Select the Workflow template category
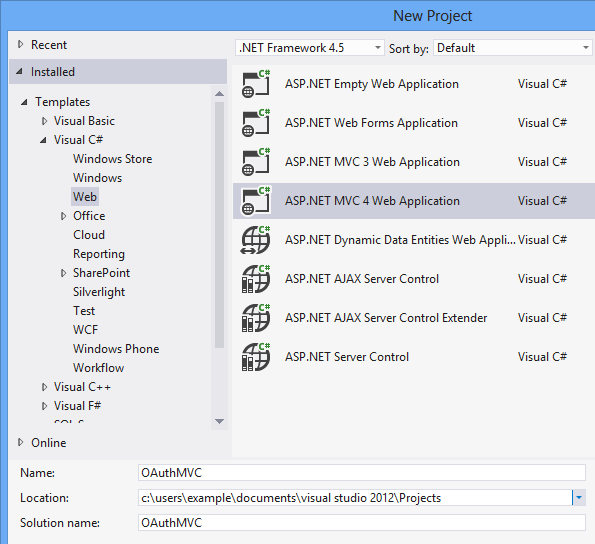The height and width of the screenshot is (544, 595). [99, 368]
